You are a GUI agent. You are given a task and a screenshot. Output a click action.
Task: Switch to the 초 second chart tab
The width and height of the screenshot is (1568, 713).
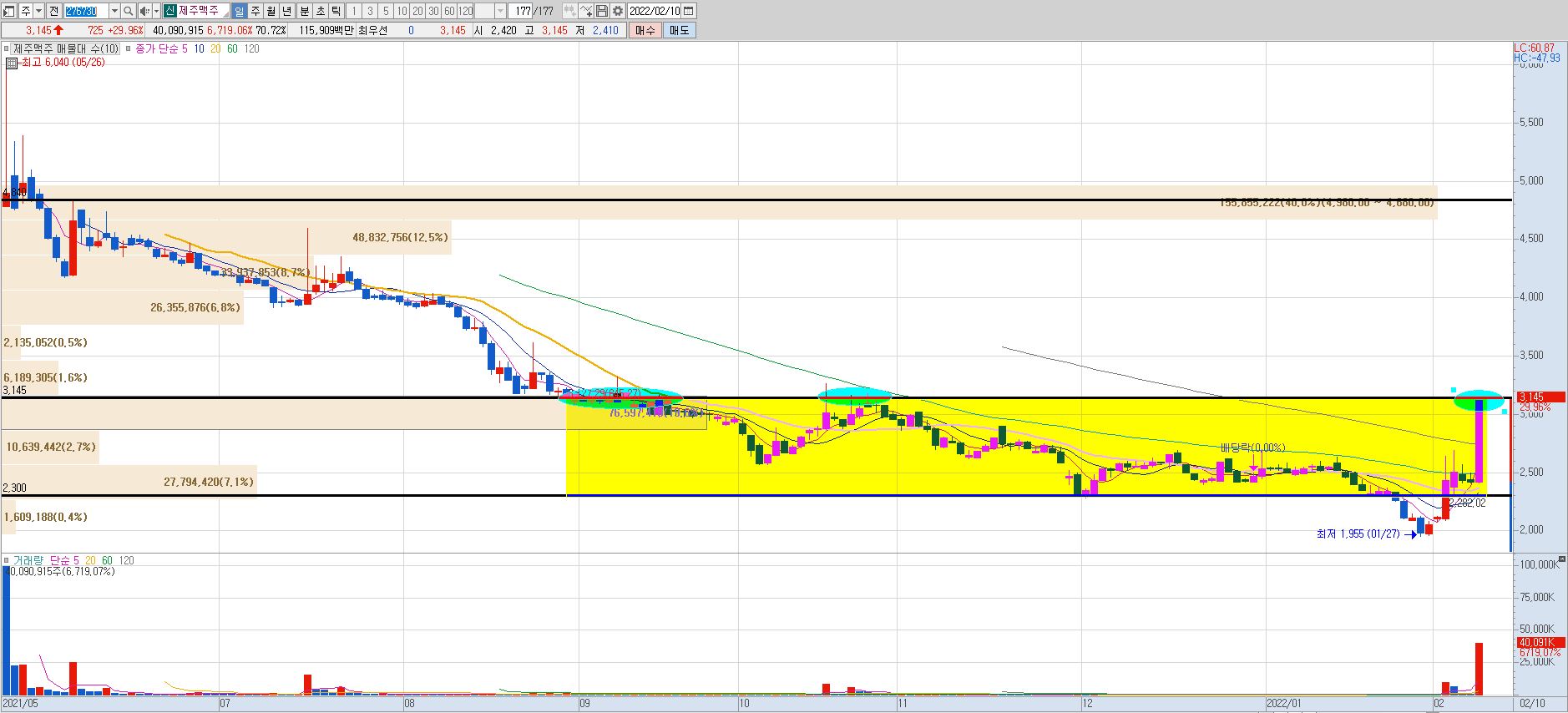coord(321,11)
